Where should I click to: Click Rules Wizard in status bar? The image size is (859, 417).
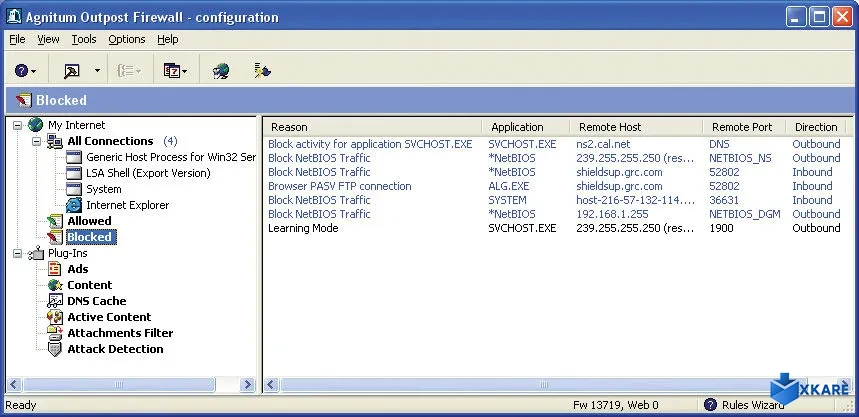pos(753,405)
